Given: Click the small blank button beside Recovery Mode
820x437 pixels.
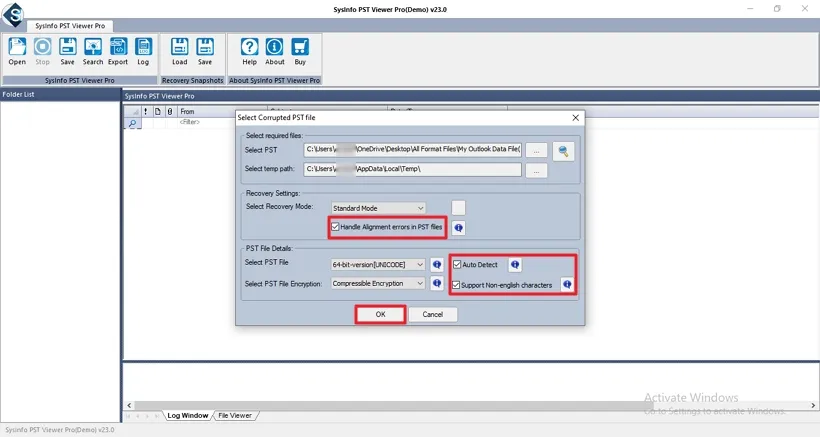Looking at the screenshot, I should point(458,208).
